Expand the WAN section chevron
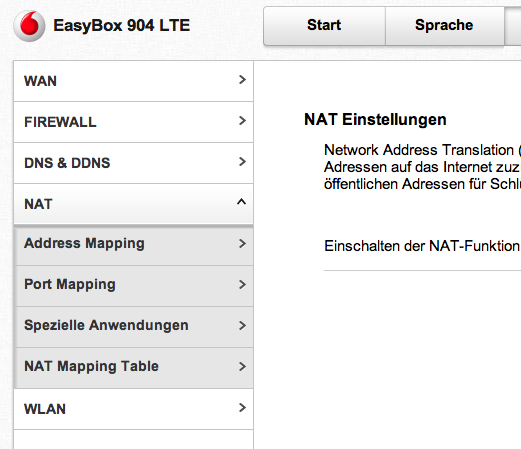Viewport: 521px width, 449px height. tap(242, 80)
